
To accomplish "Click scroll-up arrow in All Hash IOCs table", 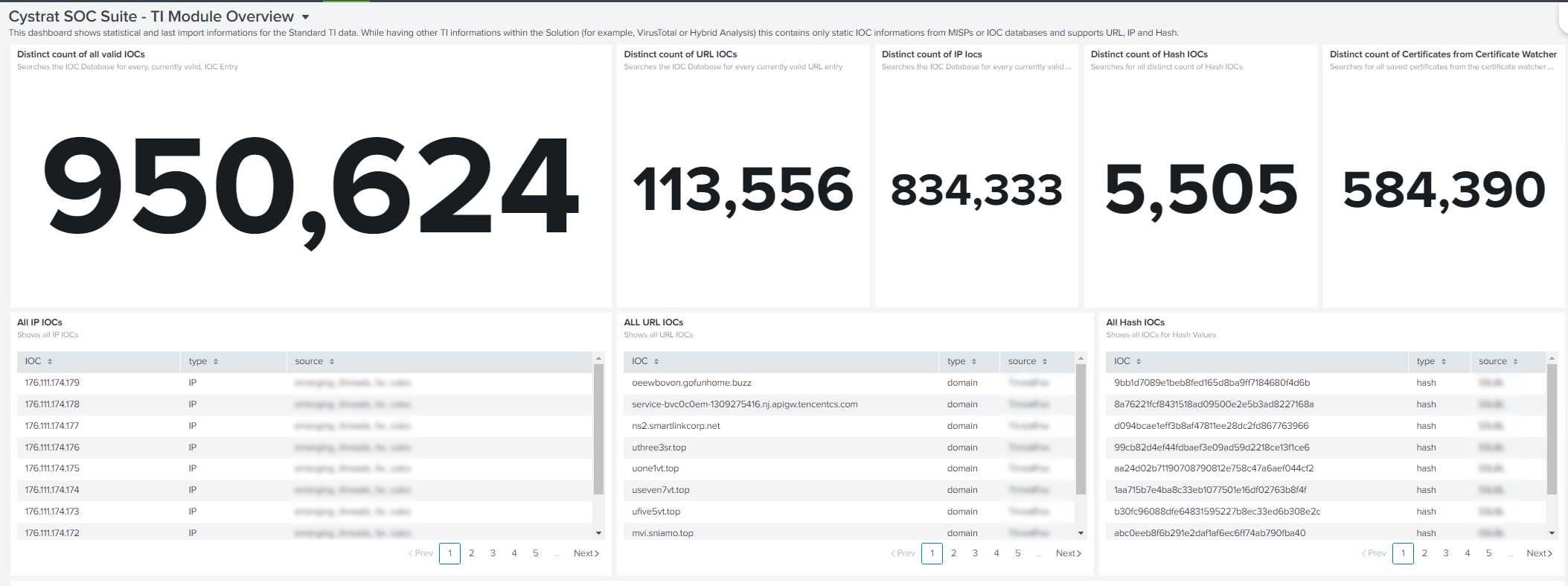I will [1552, 359].
